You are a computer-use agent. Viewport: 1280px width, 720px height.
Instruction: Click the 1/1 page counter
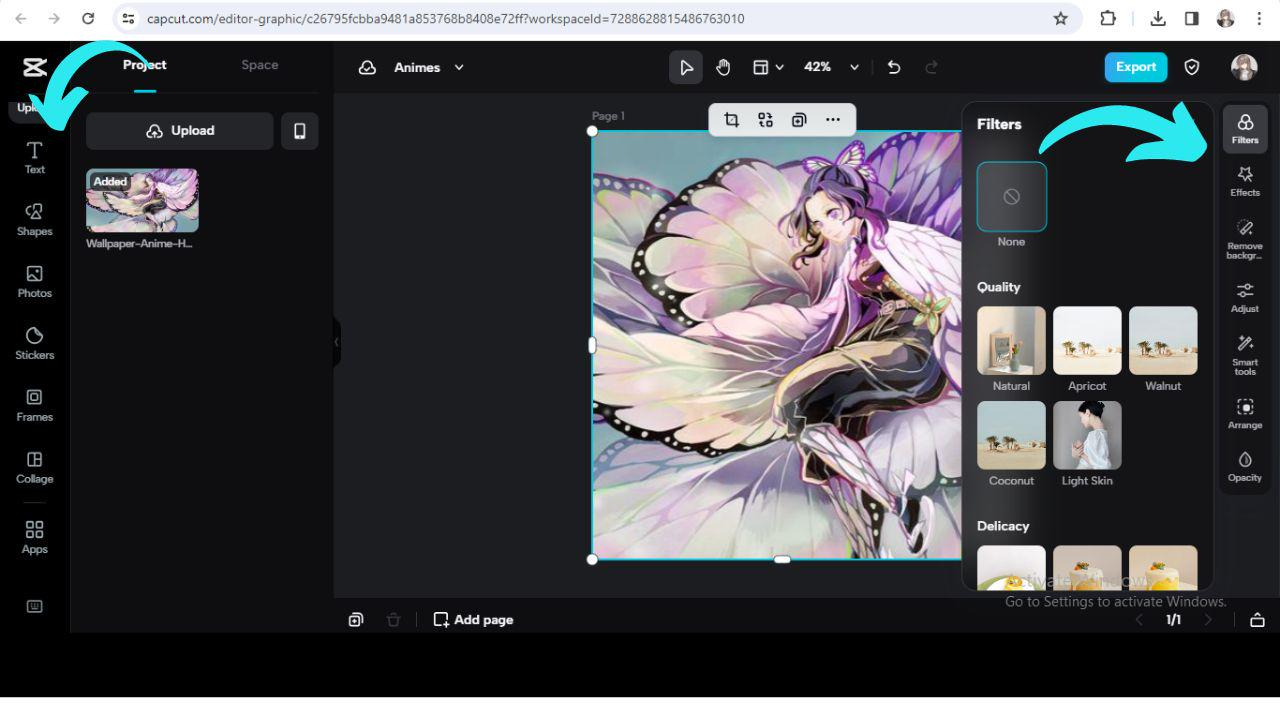click(x=1174, y=620)
